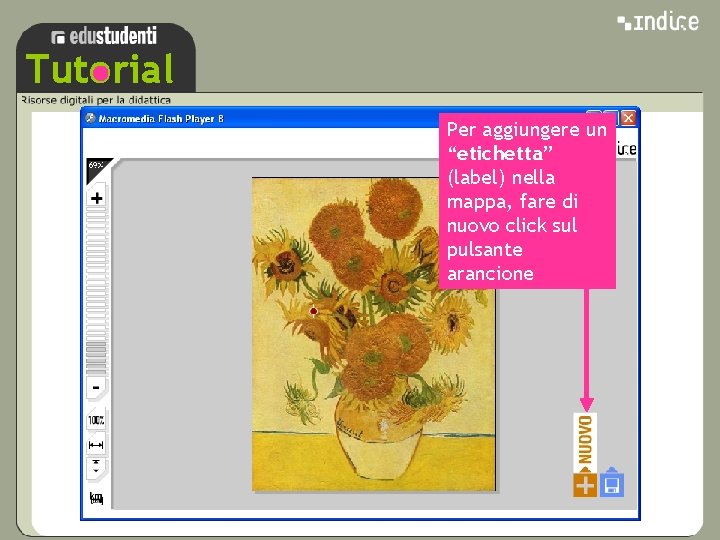This screenshot has height=540, width=720.
Task: Zoom in with the plus button
Action: tap(96, 198)
